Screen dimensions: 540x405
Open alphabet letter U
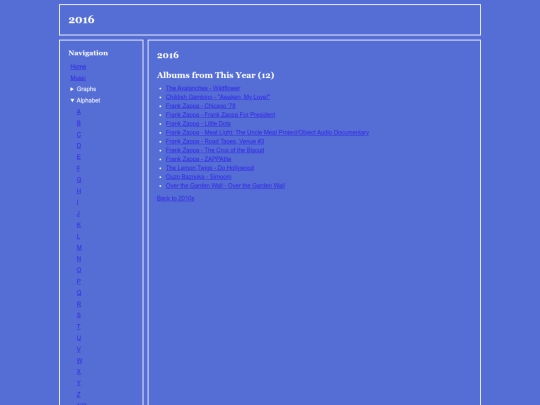pos(79,338)
